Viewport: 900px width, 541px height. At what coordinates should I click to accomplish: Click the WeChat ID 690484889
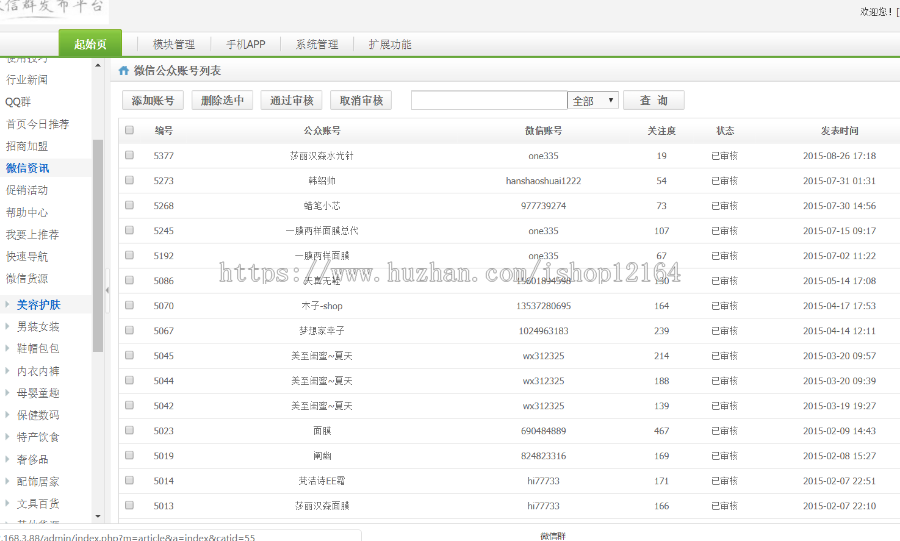(543, 431)
